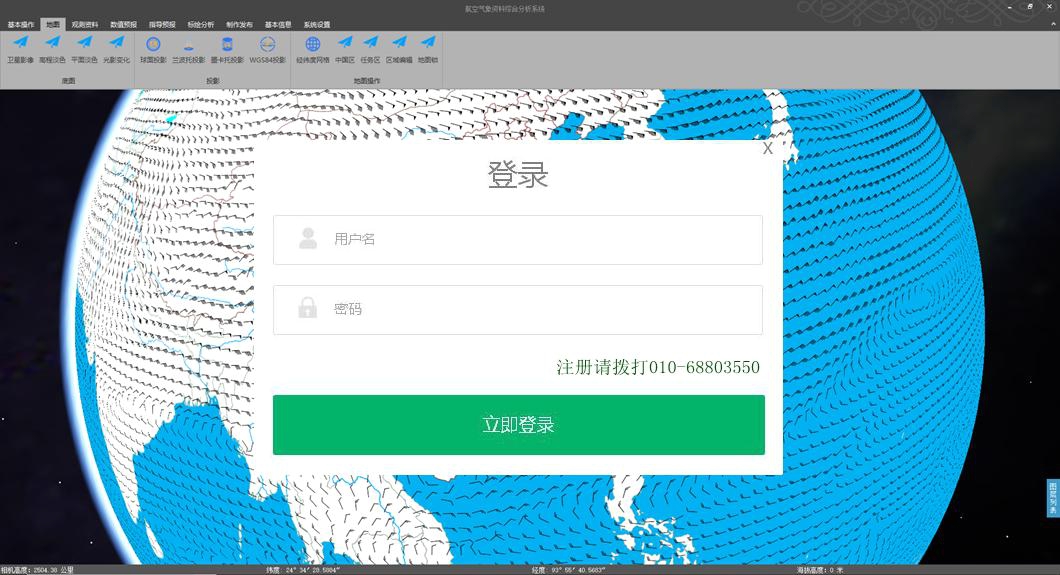Image resolution: width=1060 pixels, height=575 pixels.
Task: Switch to the 观测资料 tab
Action: click(85, 24)
